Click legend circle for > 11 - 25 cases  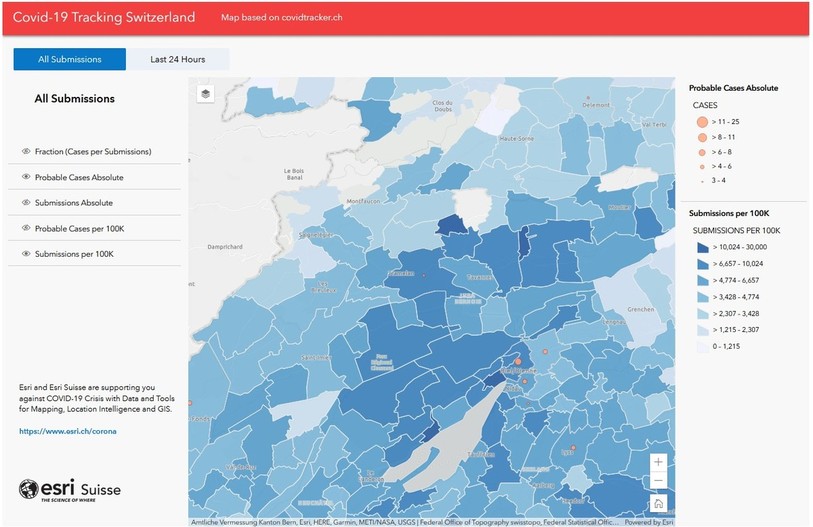click(702, 122)
